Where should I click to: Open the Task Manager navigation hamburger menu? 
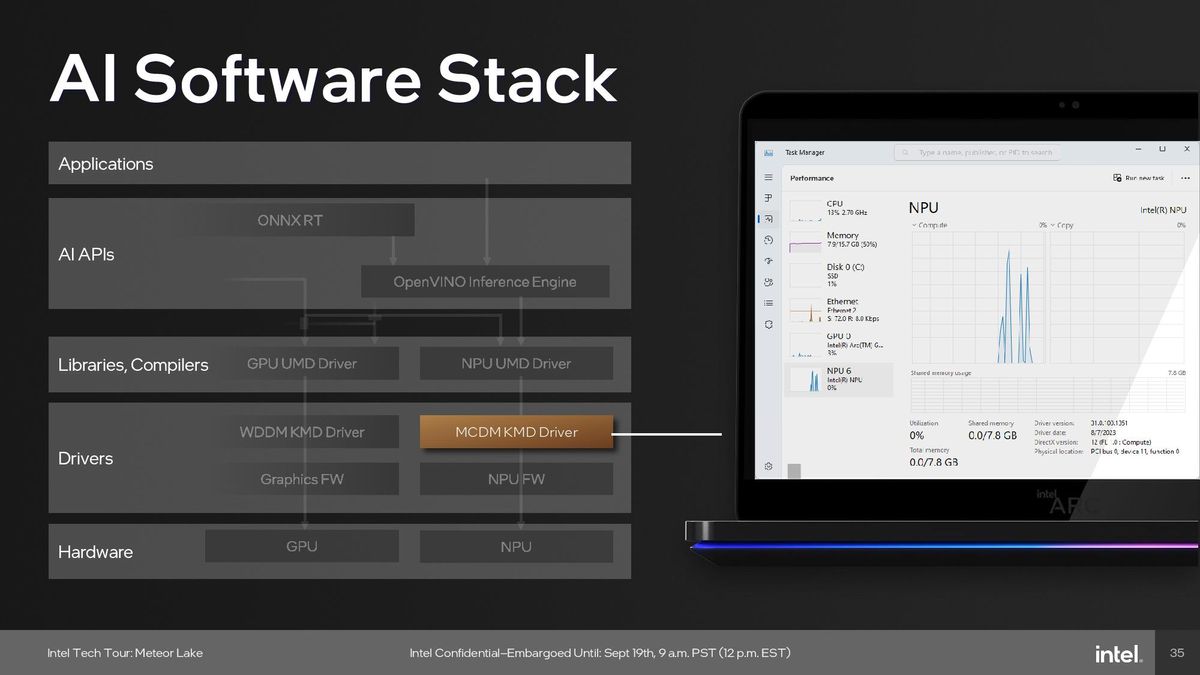tap(768, 177)
